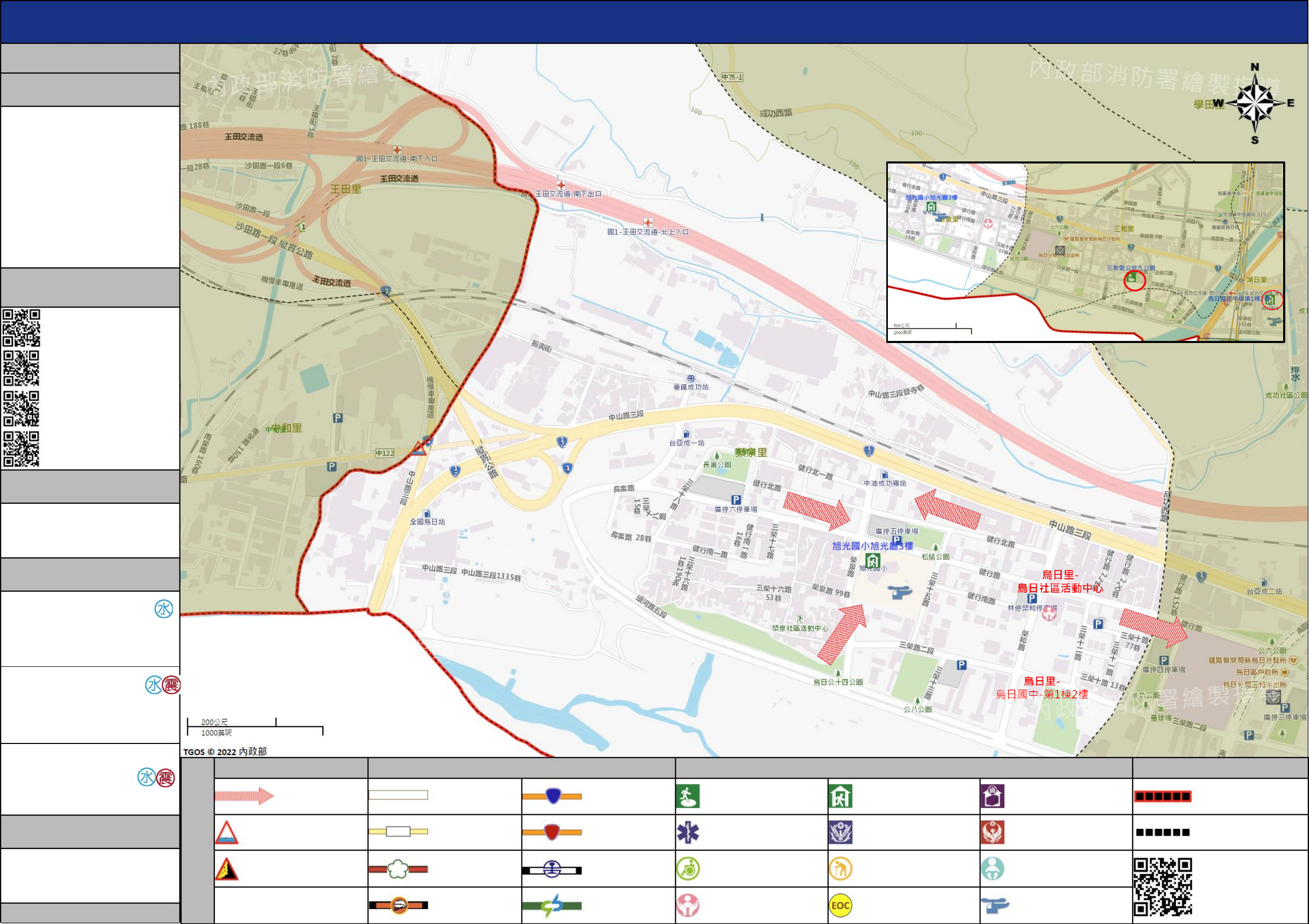The image size is (1309, 924).
Task: Click the 中油成功站 gas station icon
Action: pyautogui.click(x=884, y=474)
